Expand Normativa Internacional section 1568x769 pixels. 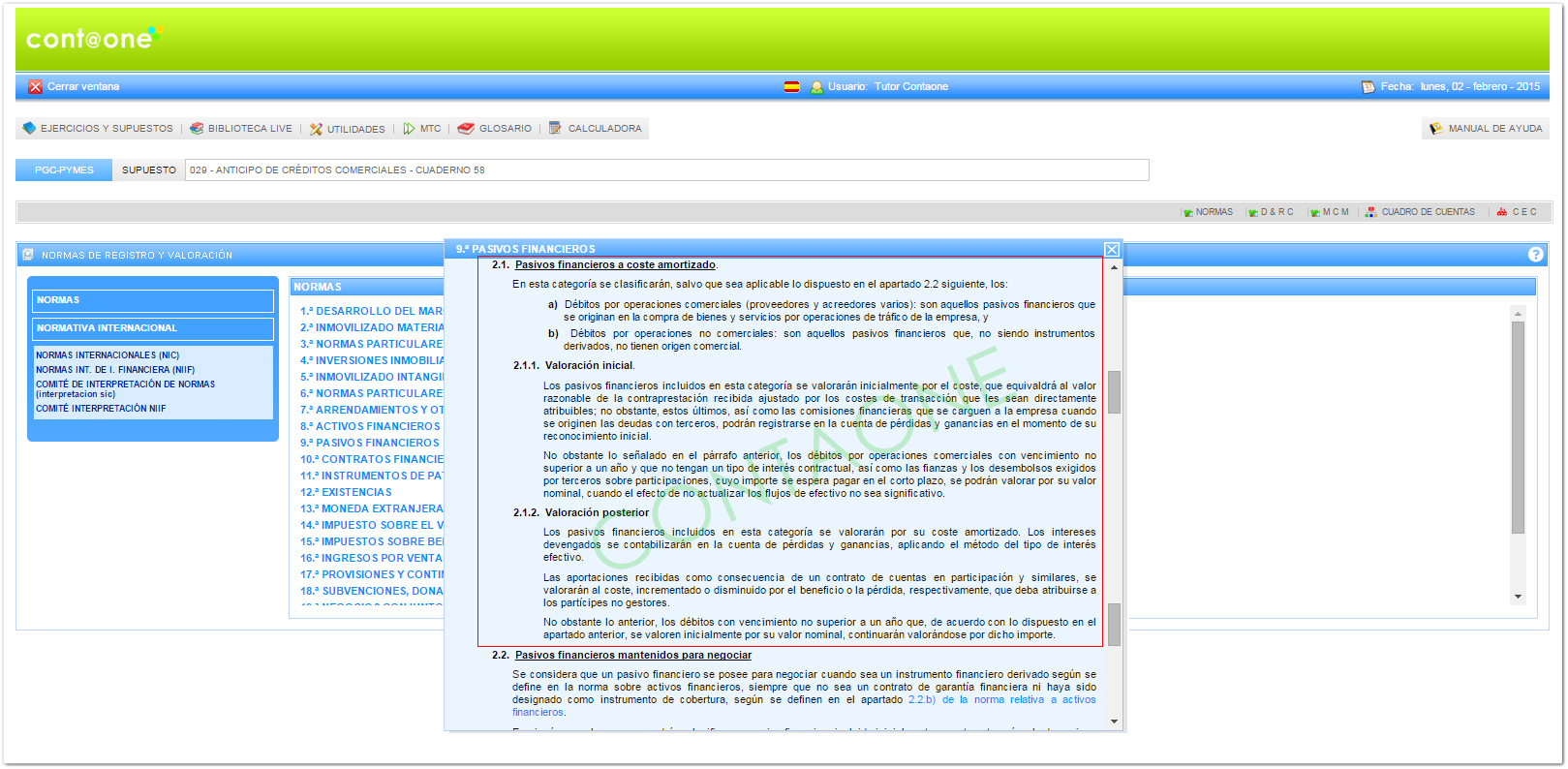click(153, 328)
